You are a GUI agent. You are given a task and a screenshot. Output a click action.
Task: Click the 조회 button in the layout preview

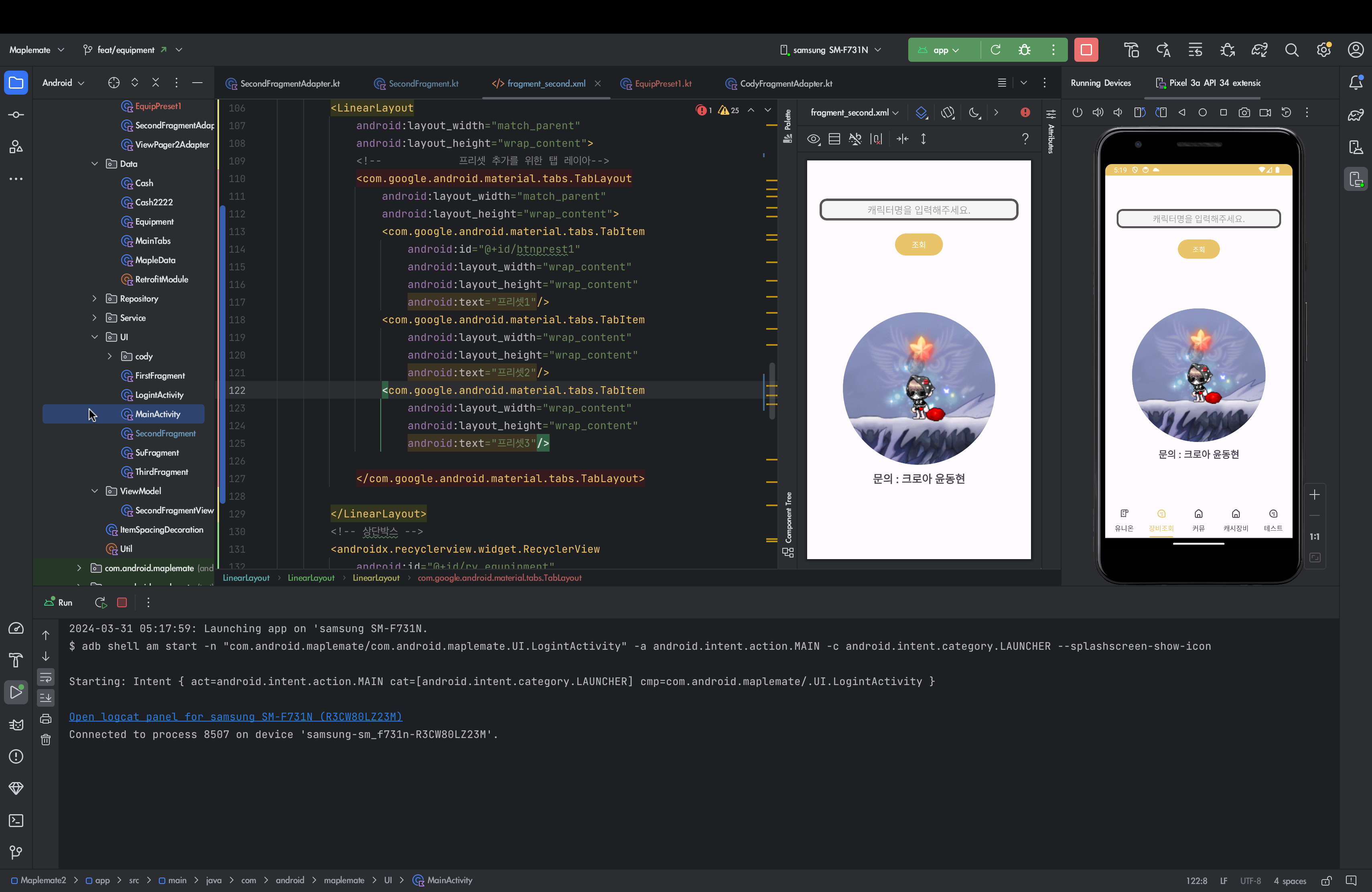(x=919, y=244)
